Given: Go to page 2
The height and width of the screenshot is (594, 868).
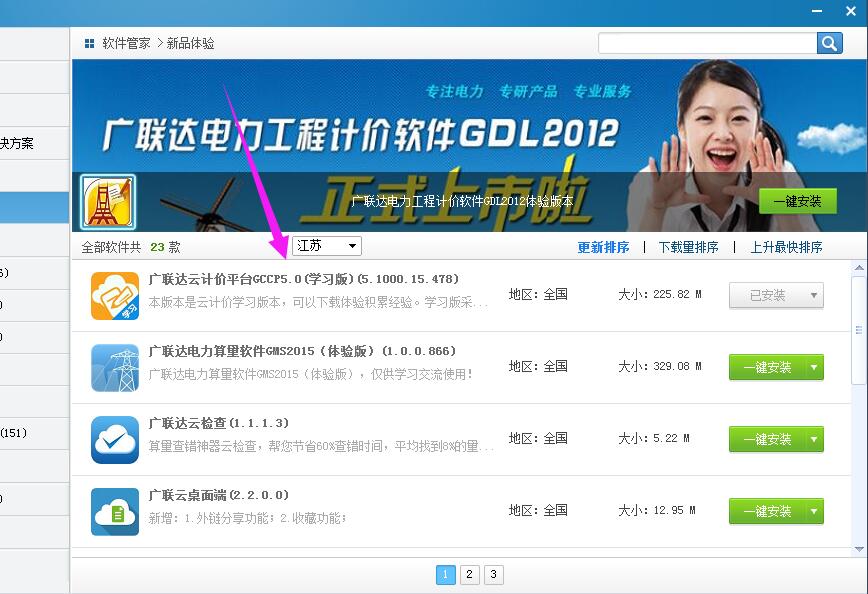Looking at the screenshot, I should (x=469, y=574).
